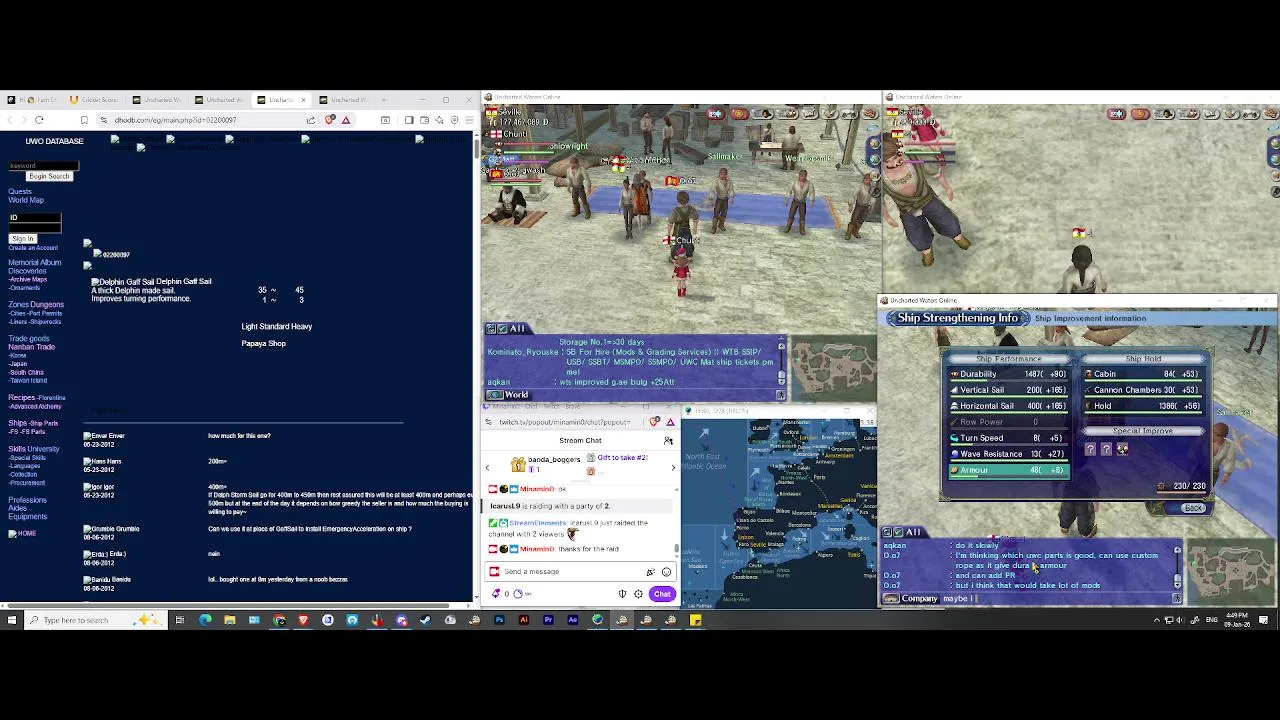1280x720 pixels.
Task: Open the browser hamburger menu
Action: tap(469, 120)
